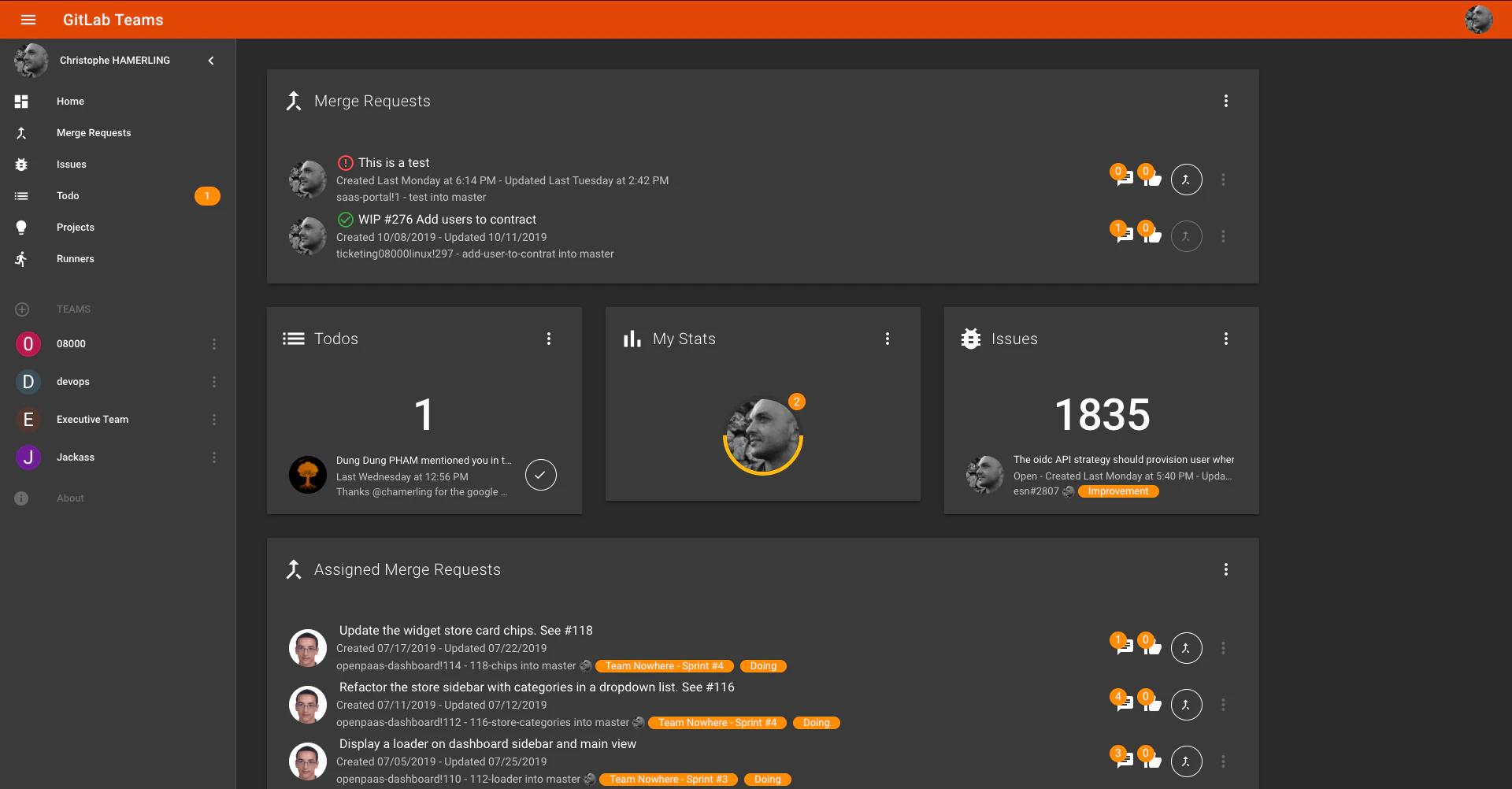This screenshot has width=1512, height=789.
Task: Click the Projects lightbulb icon
Action: (x=21, y=228)
